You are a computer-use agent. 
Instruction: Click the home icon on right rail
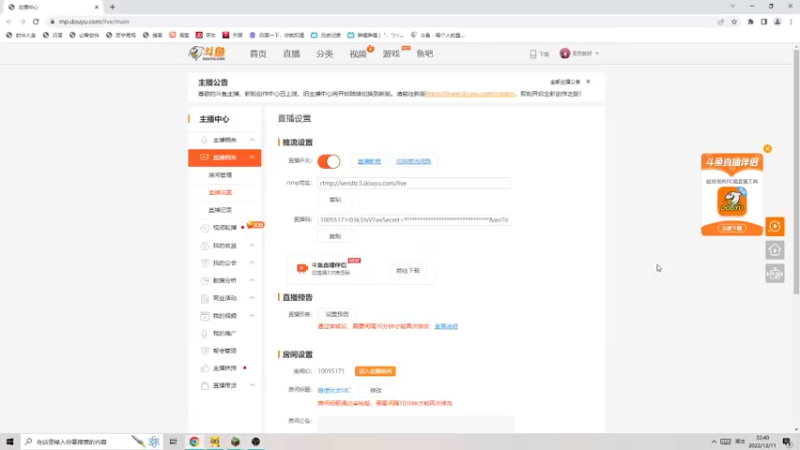(x=774, y=250)
